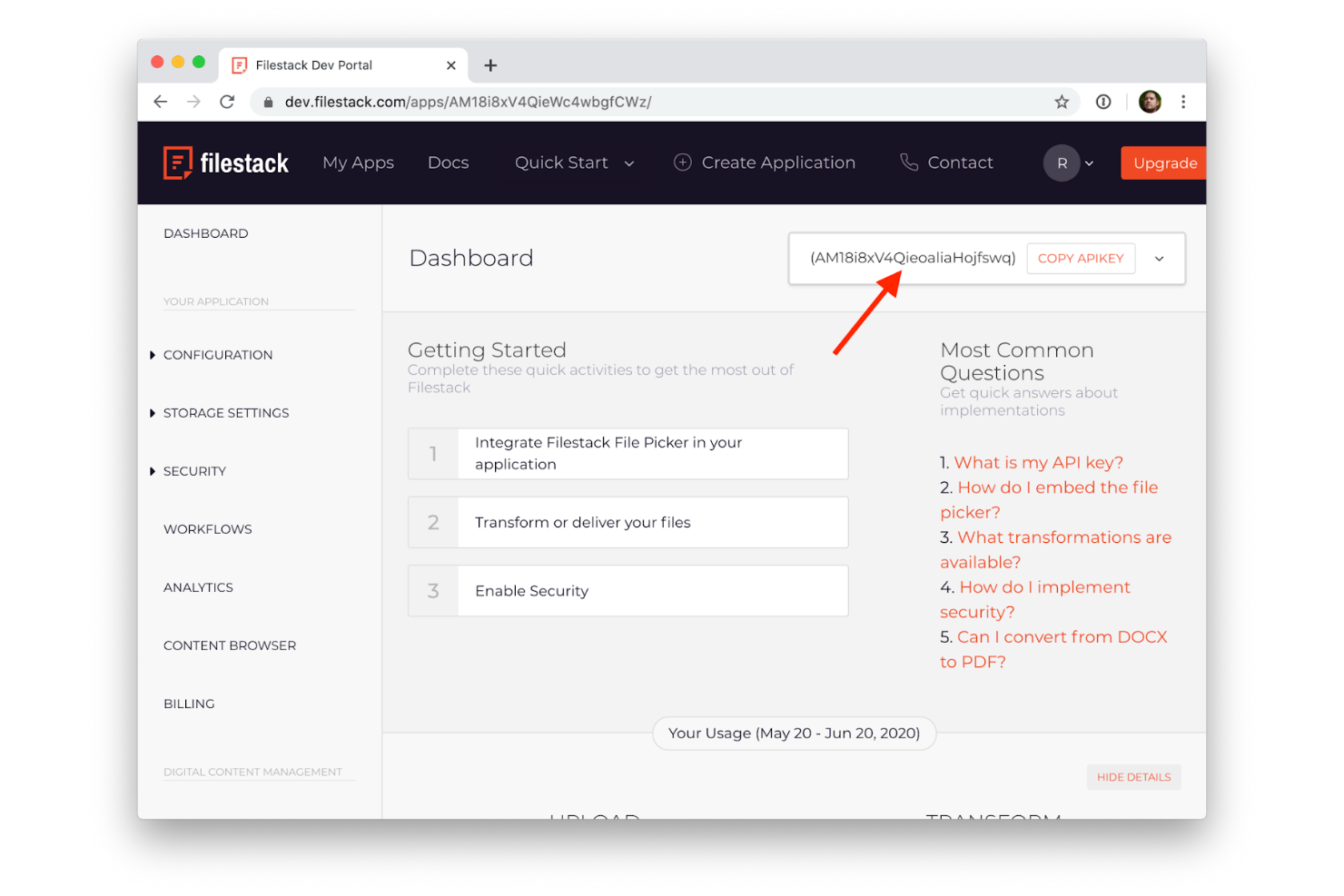Click the extension icon beside the bookmark star
This screenshot has width=1344, height=896.
tap(1103, 102)
